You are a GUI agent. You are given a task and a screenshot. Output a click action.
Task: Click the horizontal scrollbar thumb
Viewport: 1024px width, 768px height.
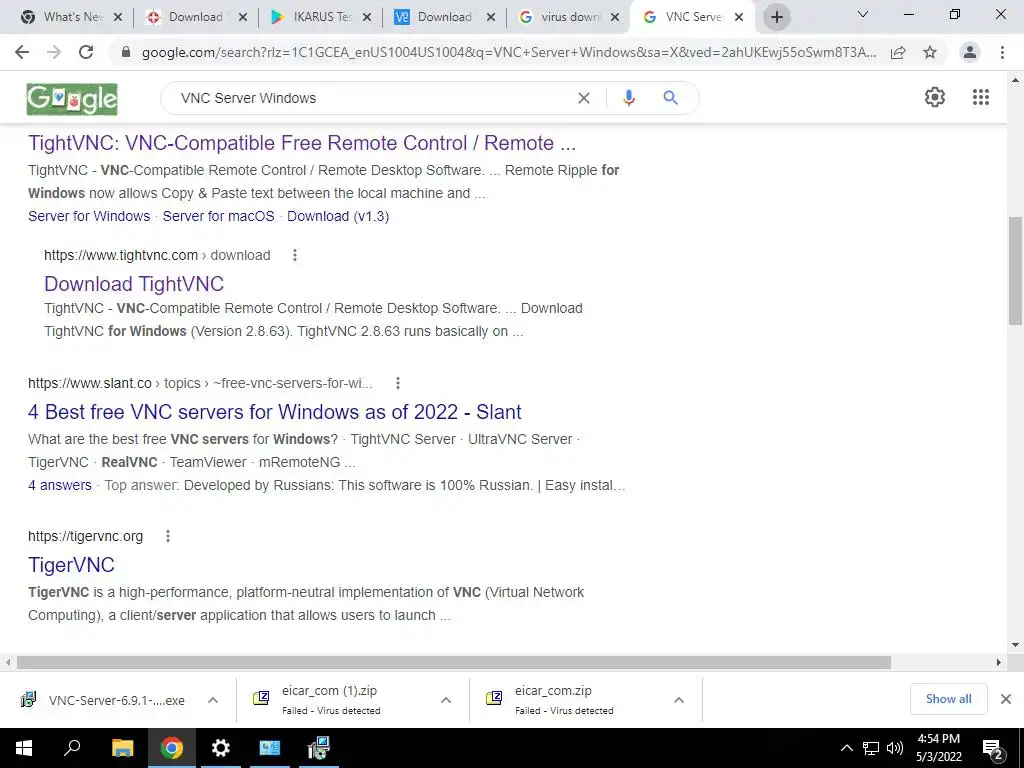point(453,662)
